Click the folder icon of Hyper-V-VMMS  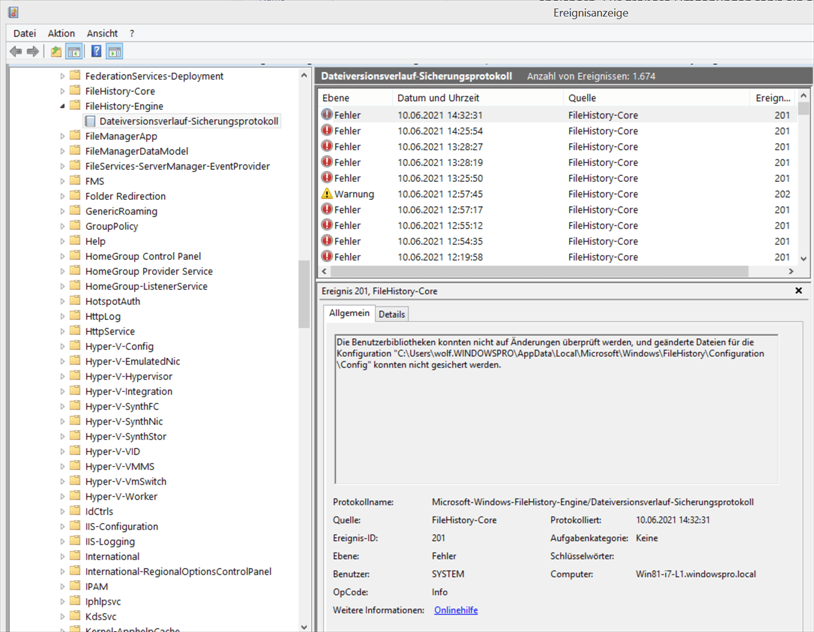tap(75, 466)
